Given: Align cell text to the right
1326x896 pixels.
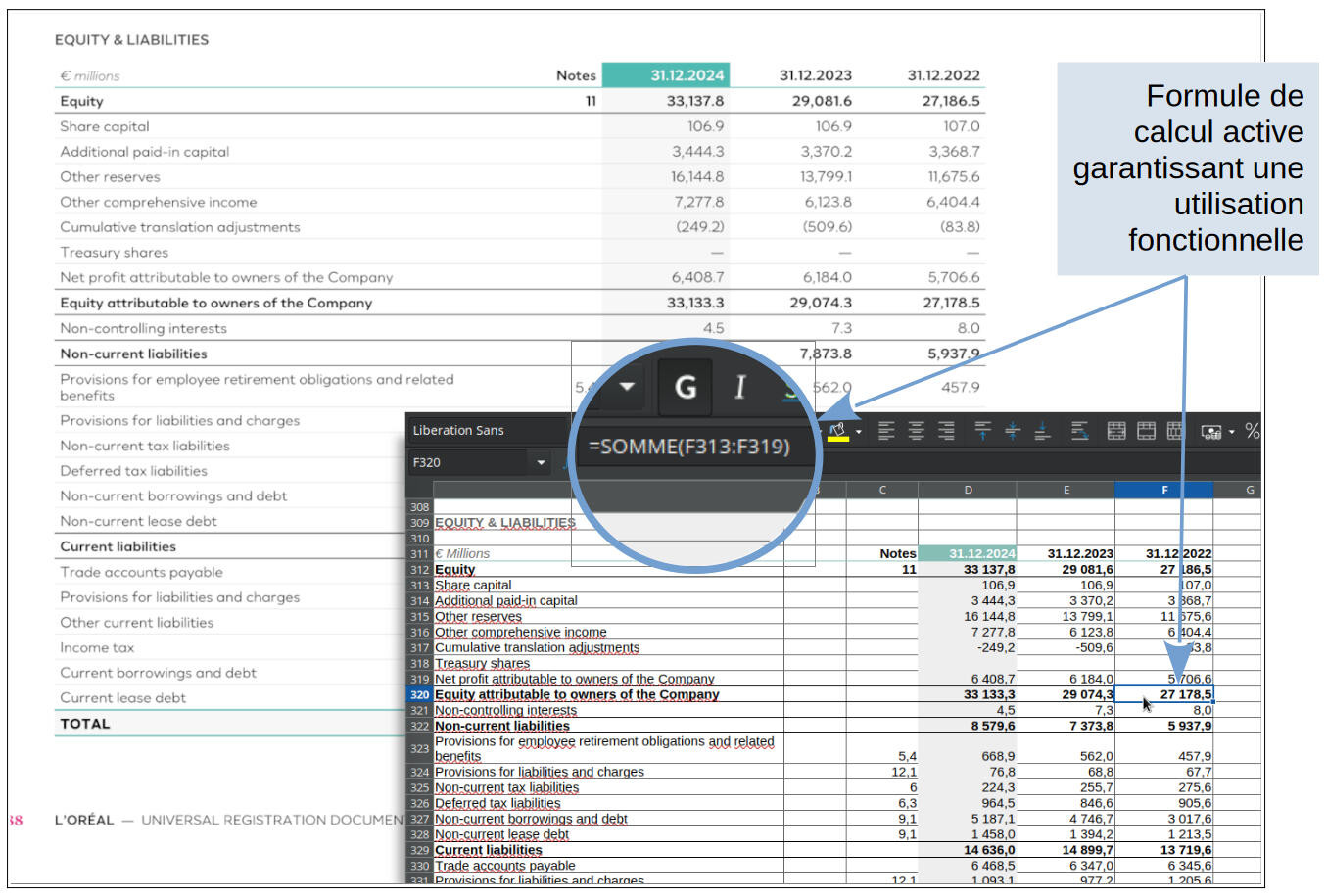Looking at the screenshot, I should point(945,432).
